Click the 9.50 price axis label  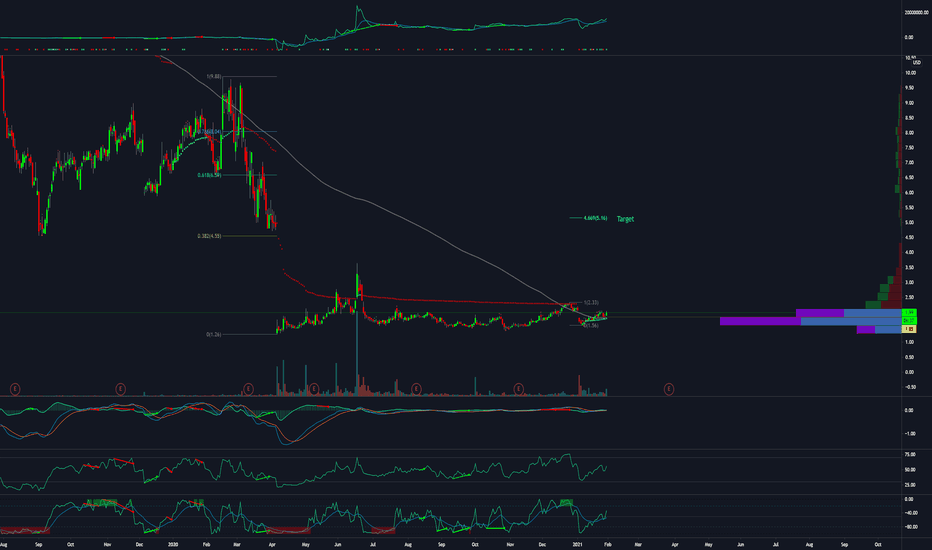point(910,88)
